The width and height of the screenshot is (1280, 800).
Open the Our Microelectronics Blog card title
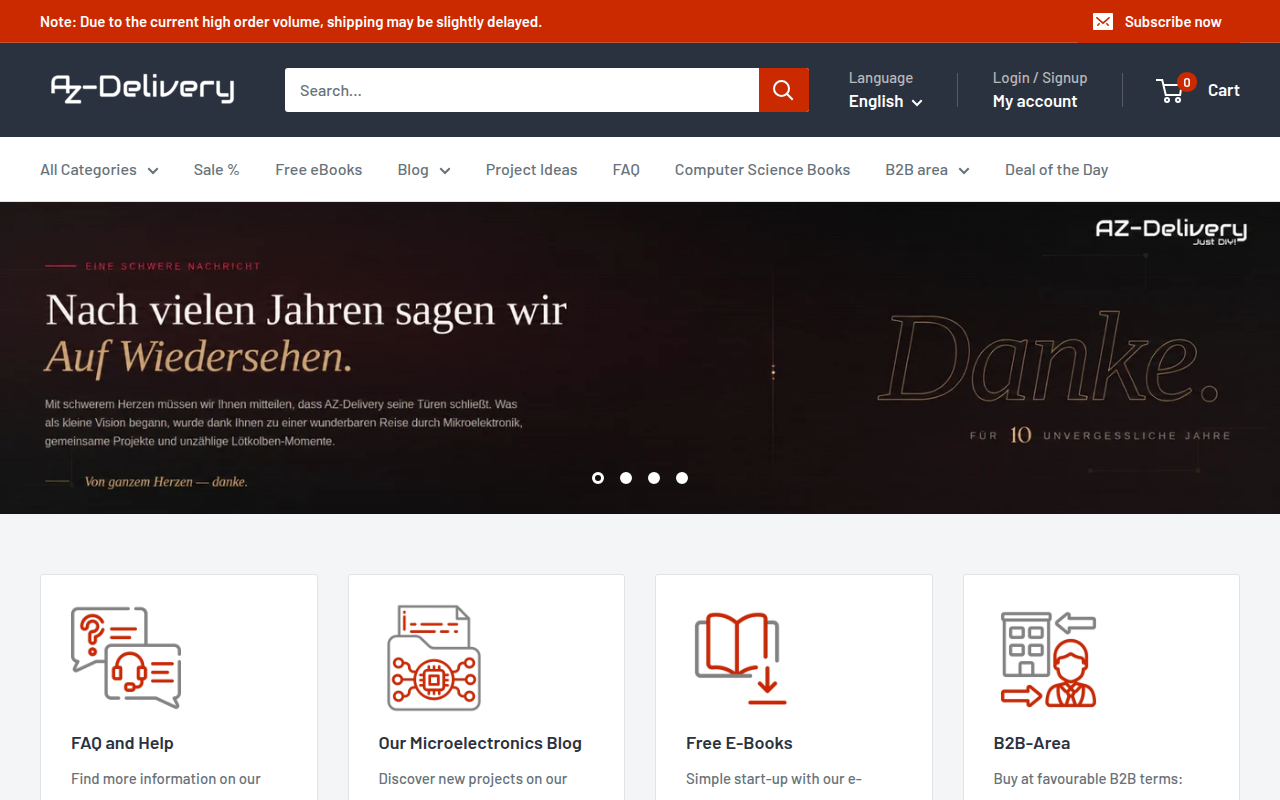480,743
